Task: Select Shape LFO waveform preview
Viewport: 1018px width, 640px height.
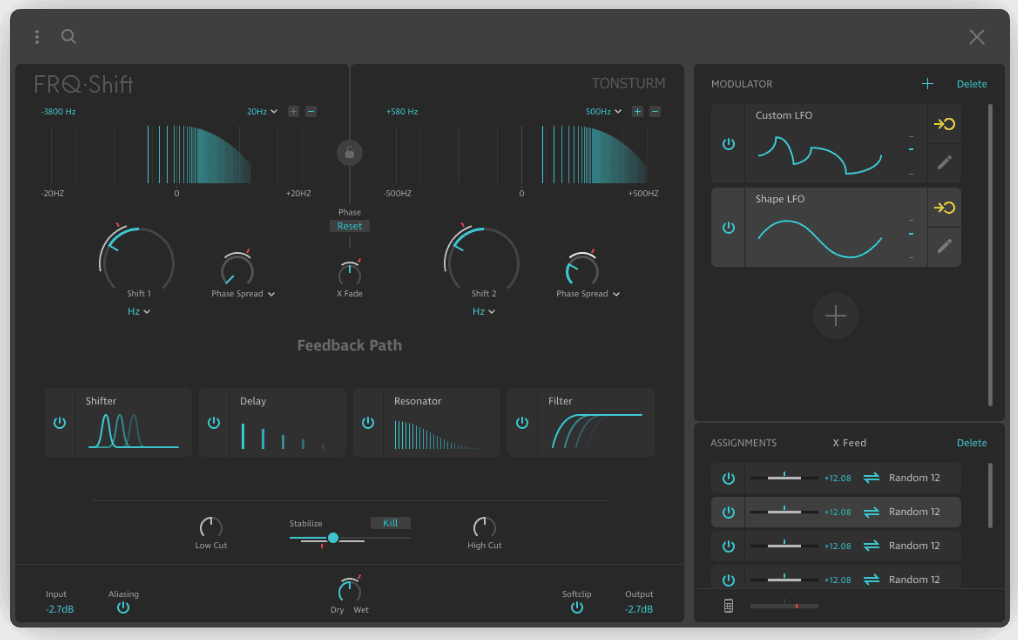Action: click(x=819, y=239)
